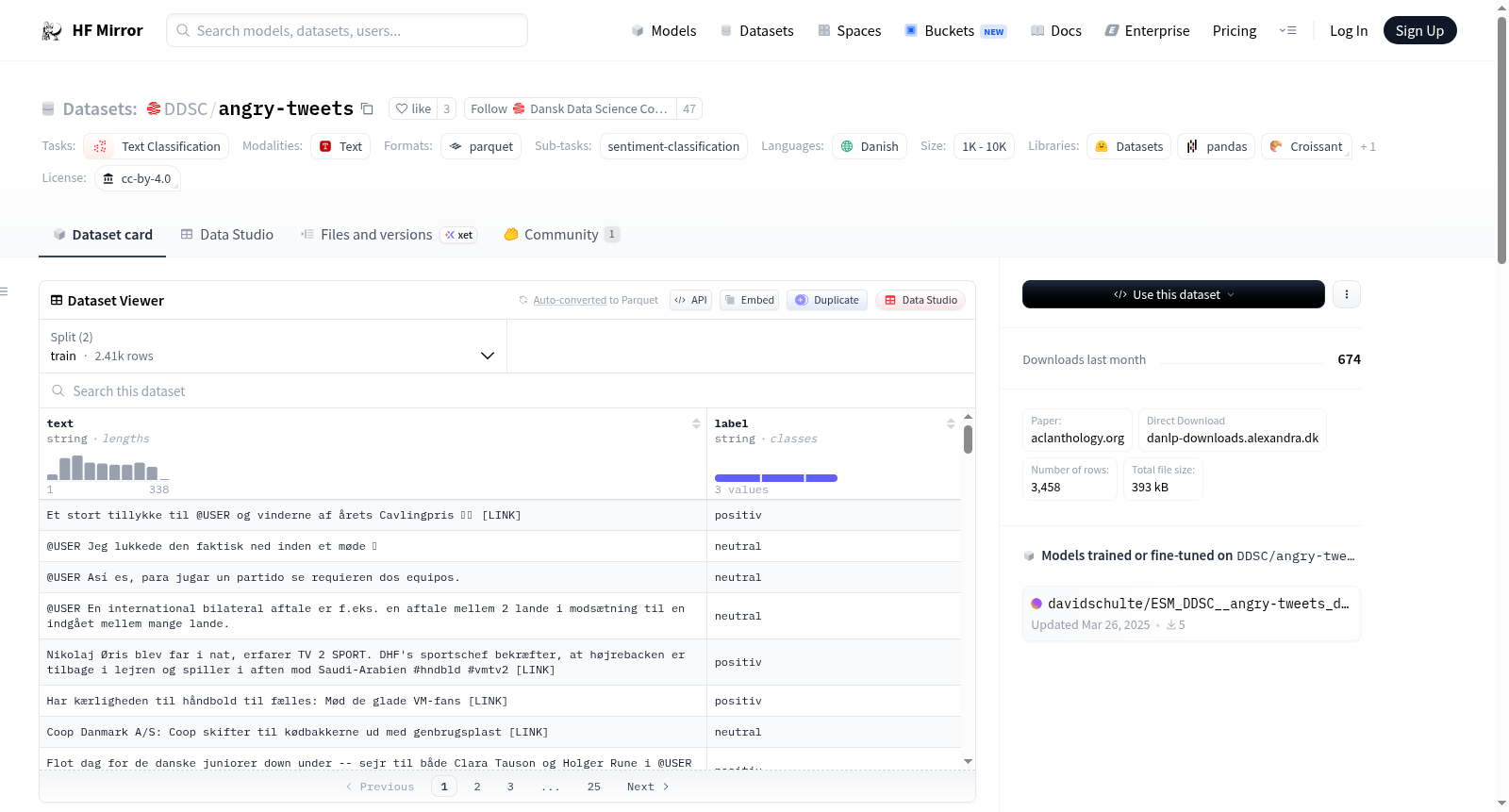Image resolution: width=1509 pixels, height=812 pixels.
Task: Go to Spaces in the top navigation
Action: click(850, 31)
